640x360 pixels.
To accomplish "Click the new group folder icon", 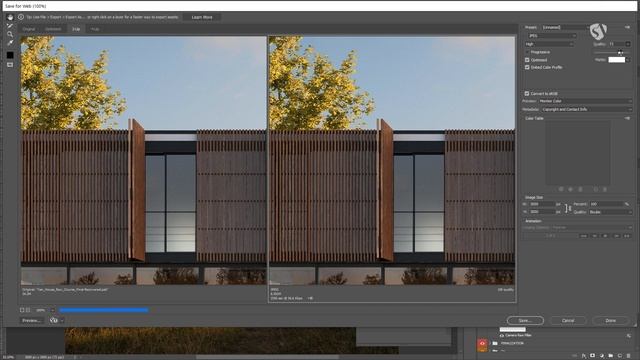I will click(x=611, y=356).
